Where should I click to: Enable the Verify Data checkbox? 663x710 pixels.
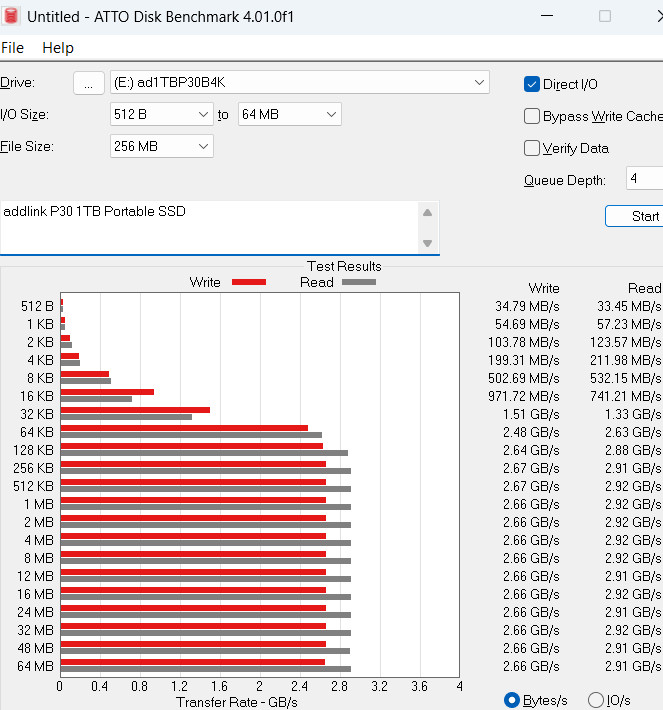click(532, 148)
